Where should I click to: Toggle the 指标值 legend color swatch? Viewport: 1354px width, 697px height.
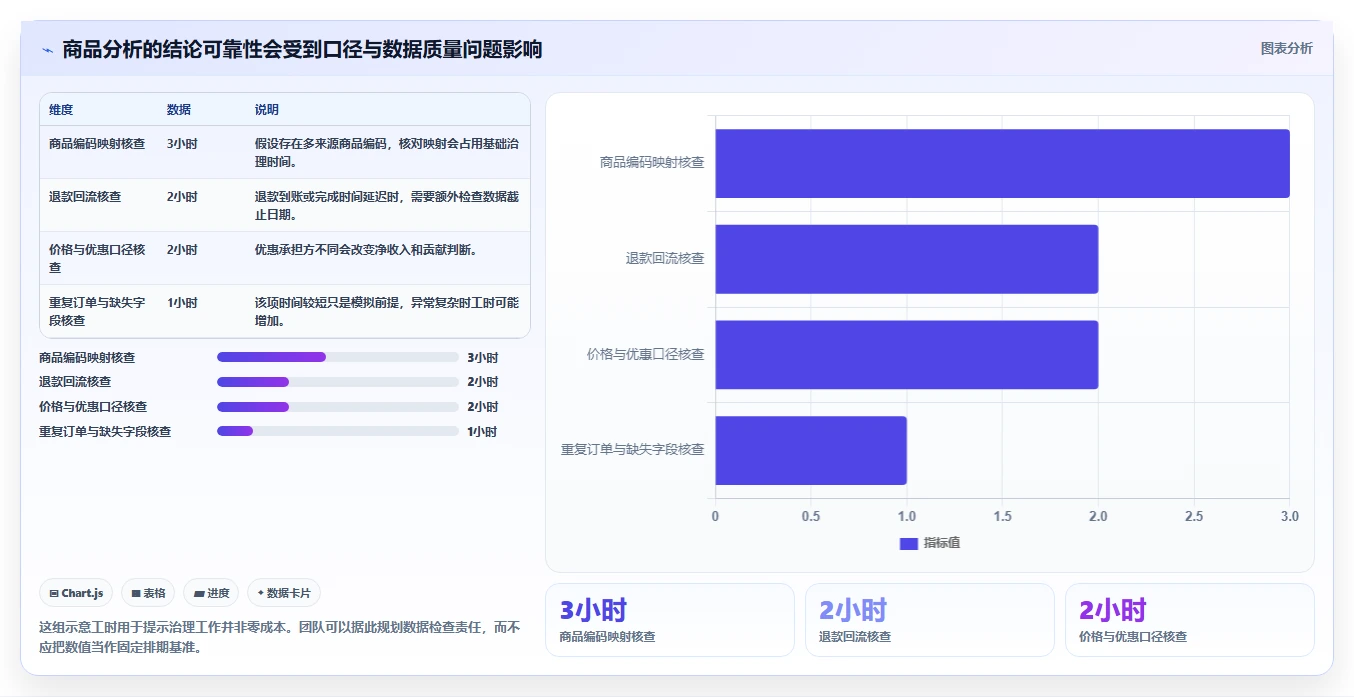point(909,543)
